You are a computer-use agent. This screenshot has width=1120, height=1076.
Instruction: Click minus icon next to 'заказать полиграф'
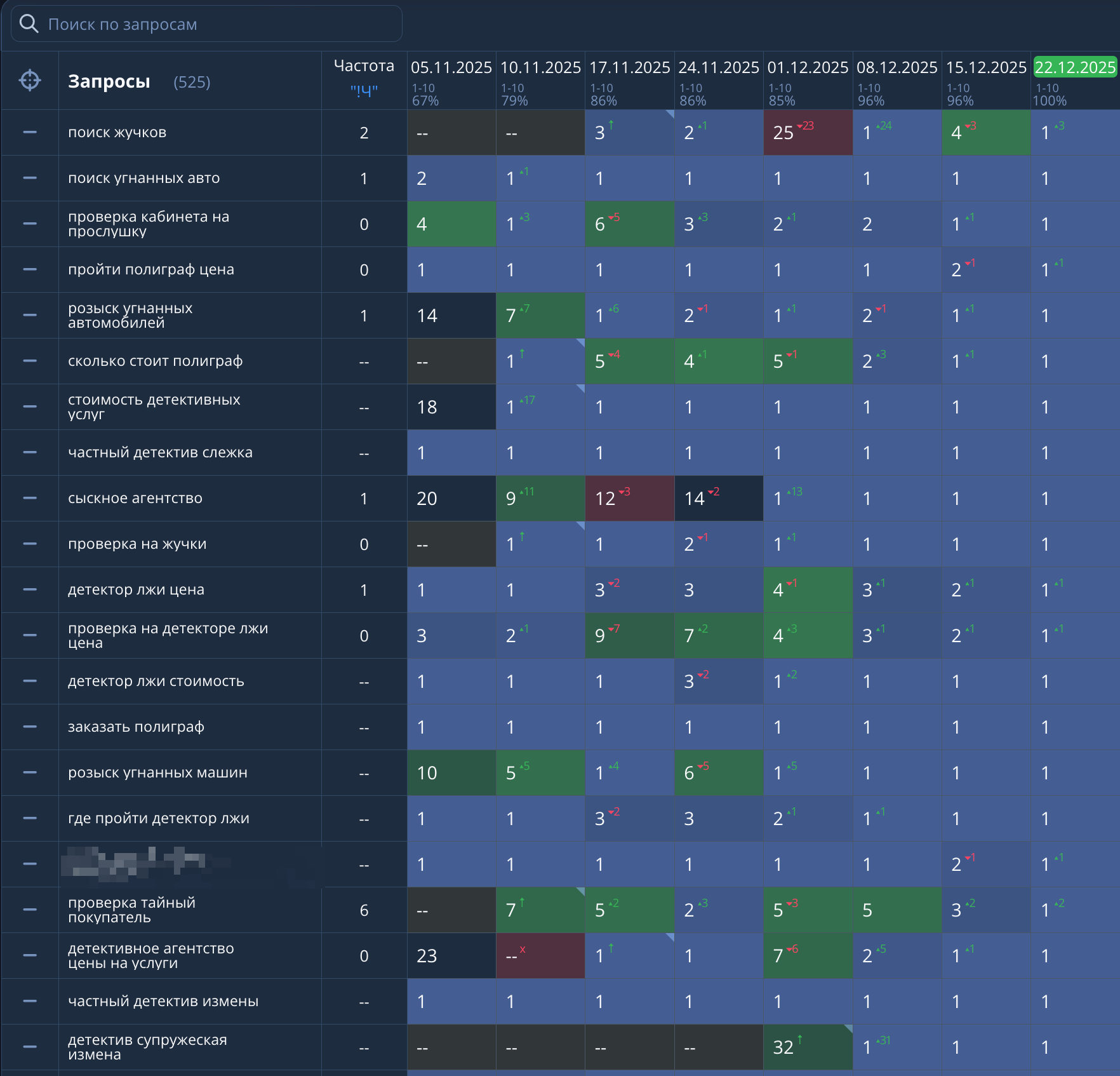30,727
